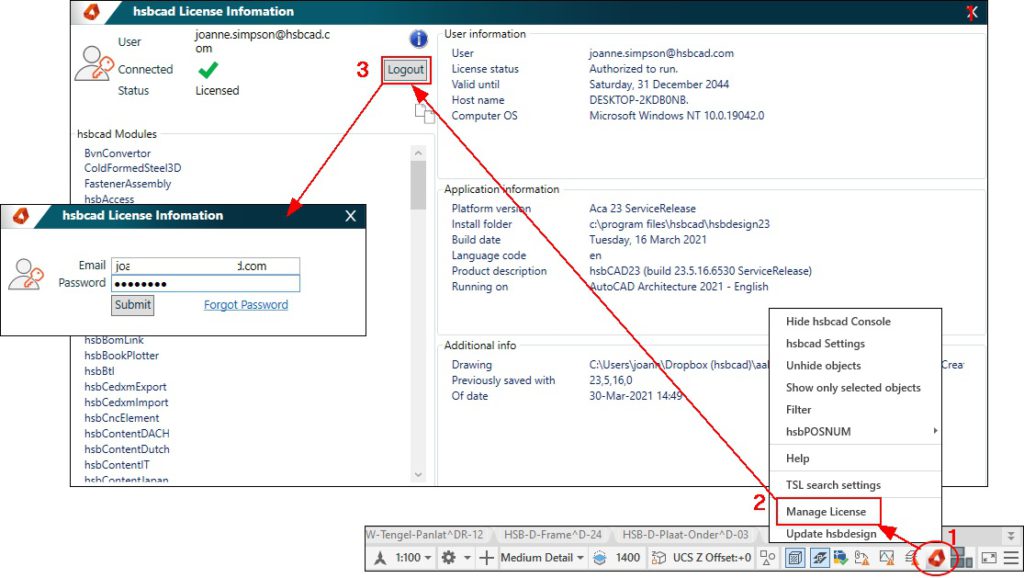Select ColdFormedSteel3D module
This screenshot has height=578, width=1024.
click(x=133, y=169)
